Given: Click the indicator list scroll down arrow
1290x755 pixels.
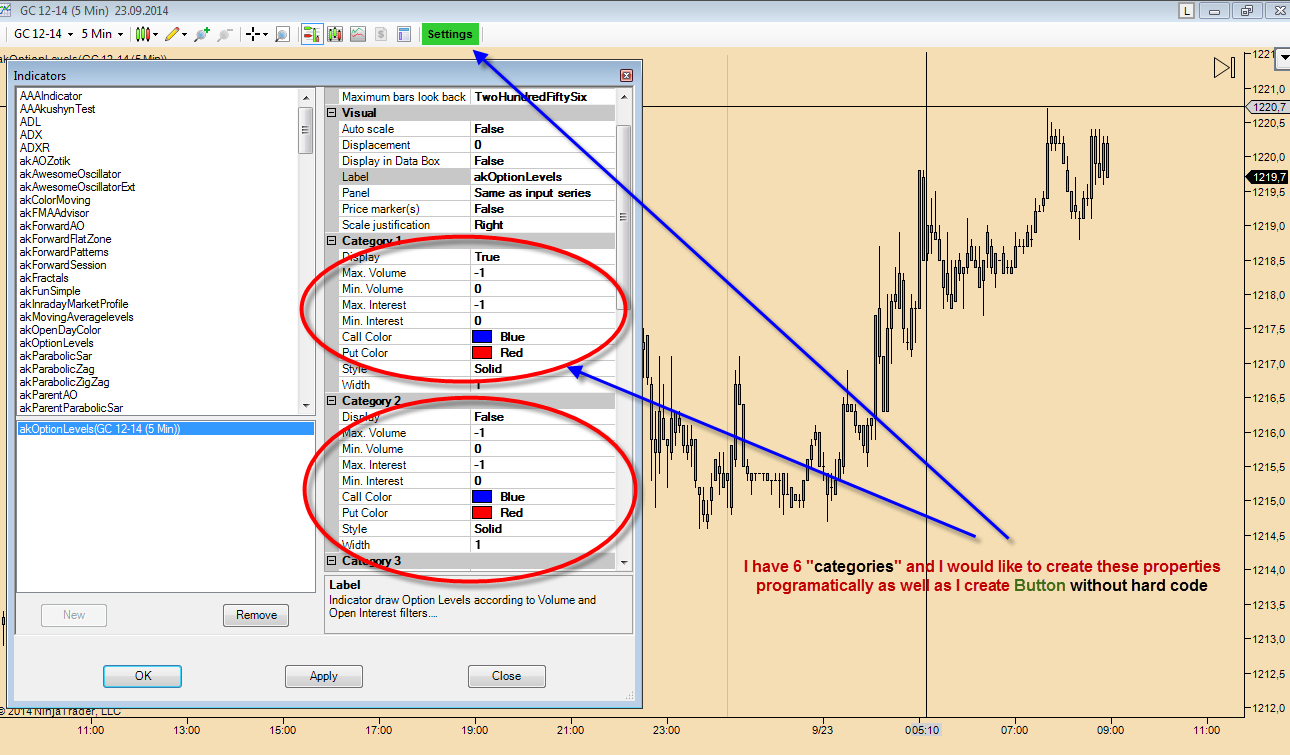Looking at the screenshot, I should point(306,404).
